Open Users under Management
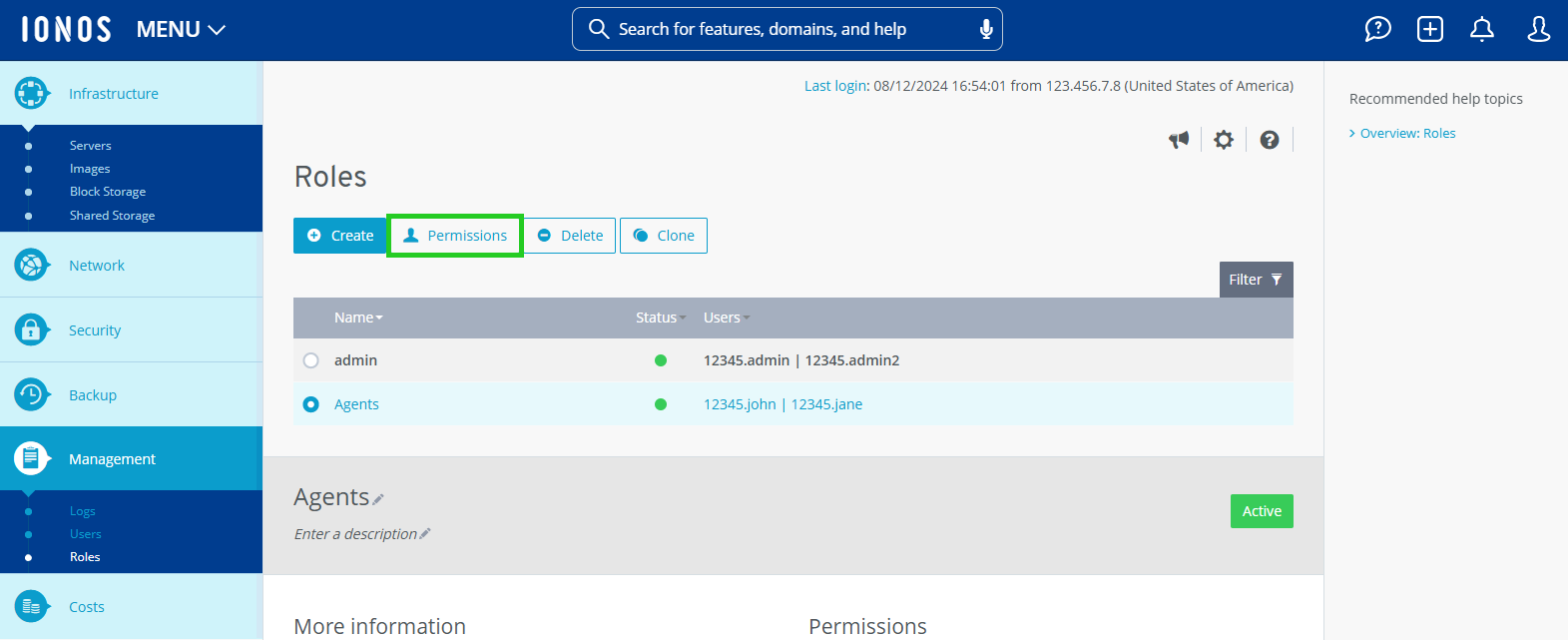The height and width of the screenshot is (640, 1568). pyautogui.click(x=86, y=534)
